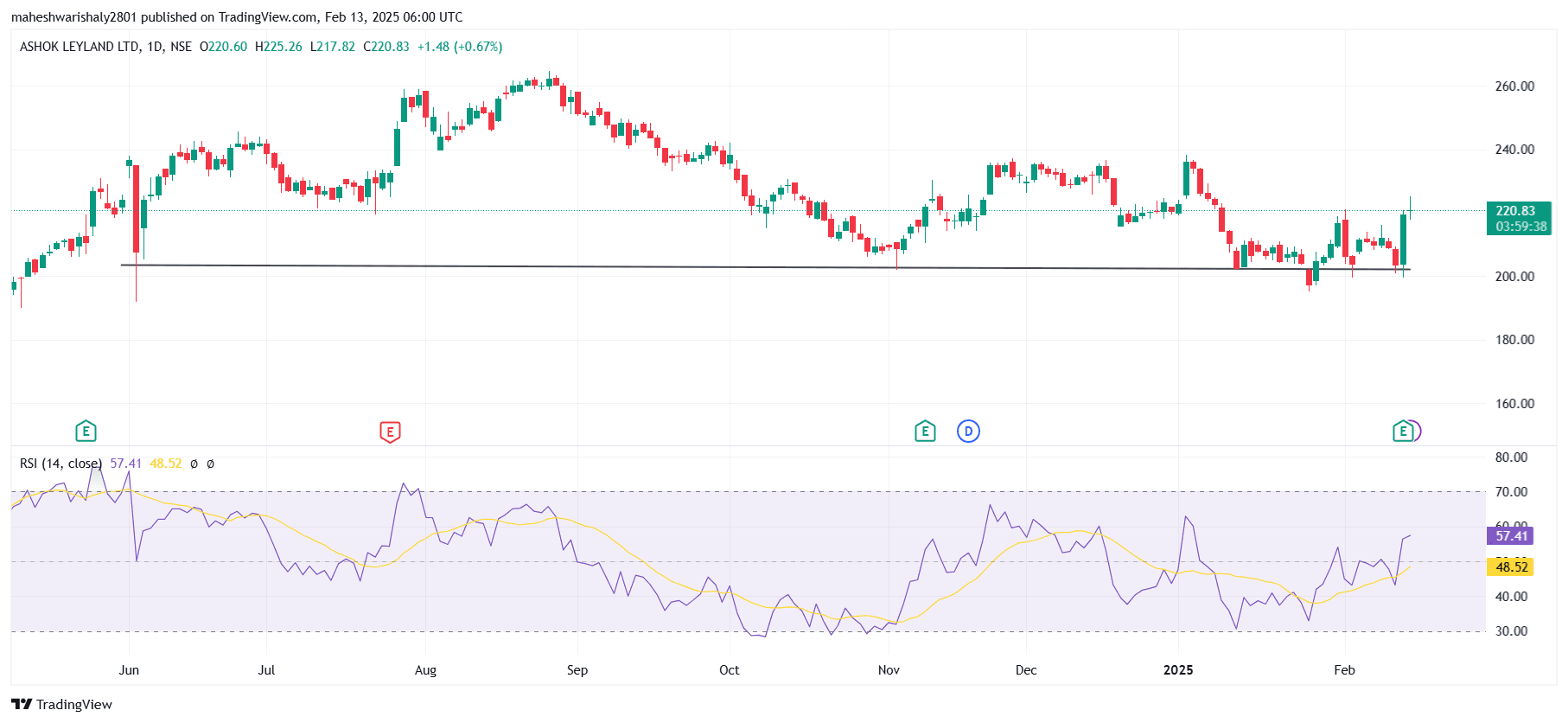Click the Jul label on time axis

[266, 670]
